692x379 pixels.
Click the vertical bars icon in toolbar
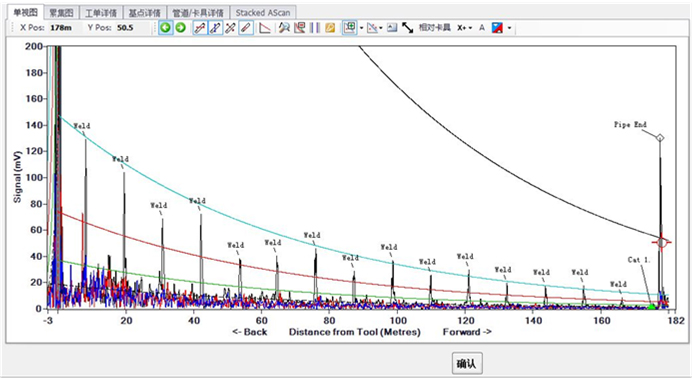(x=315, y=28)
